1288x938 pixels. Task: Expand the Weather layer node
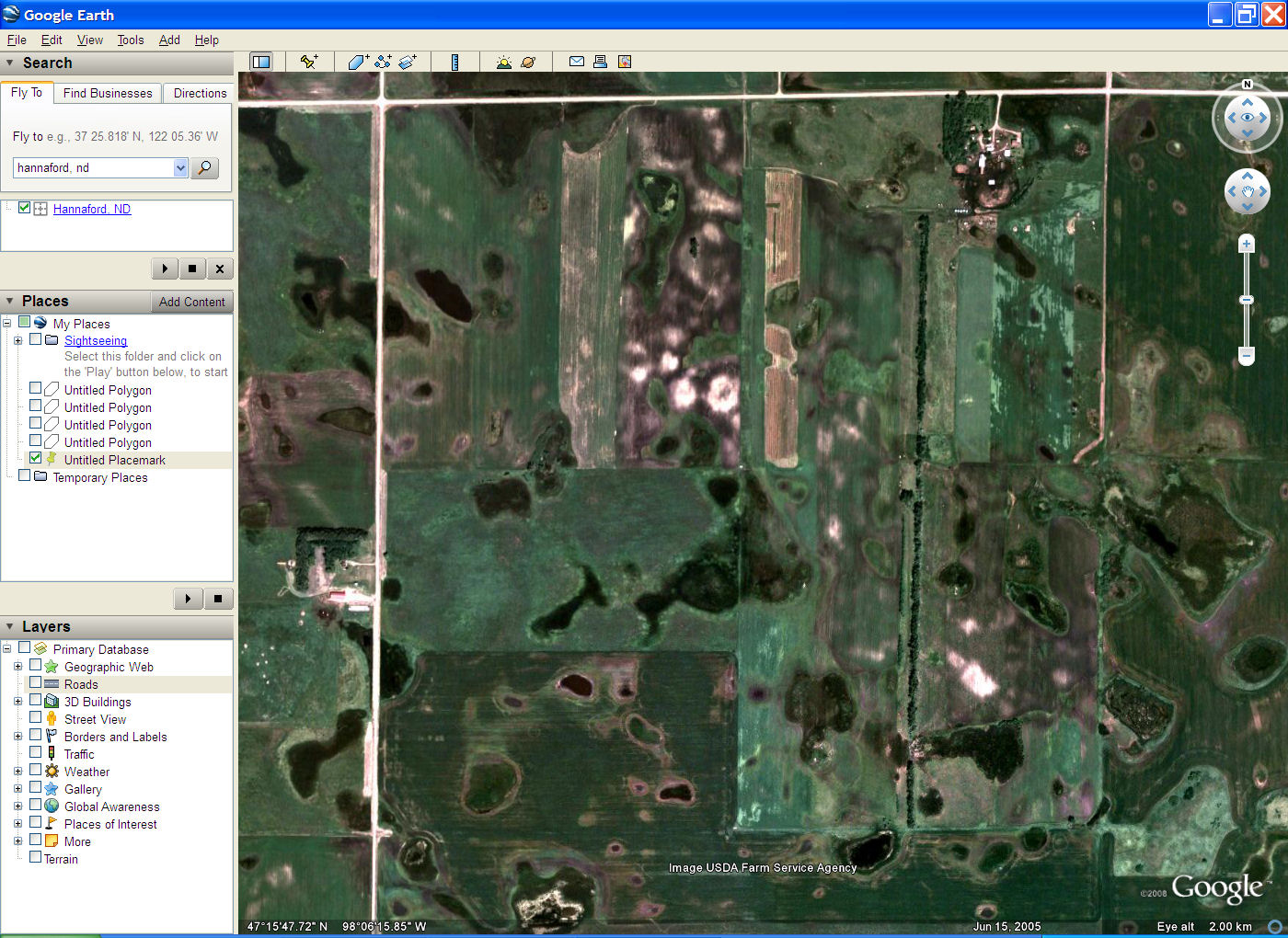point(17,772)
